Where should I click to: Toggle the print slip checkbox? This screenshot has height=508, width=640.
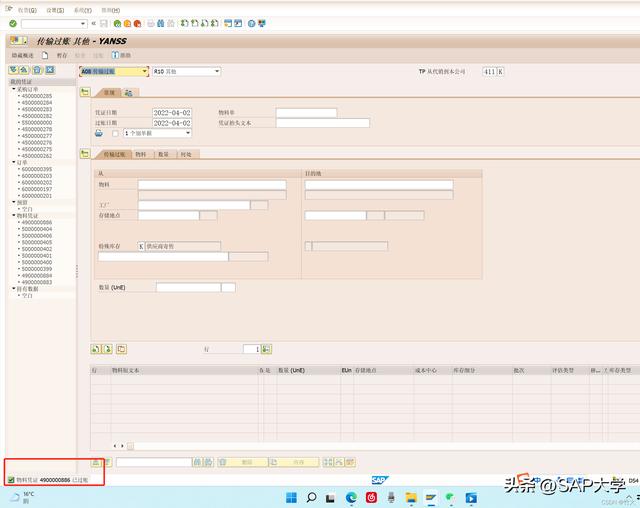coord(116,133)
